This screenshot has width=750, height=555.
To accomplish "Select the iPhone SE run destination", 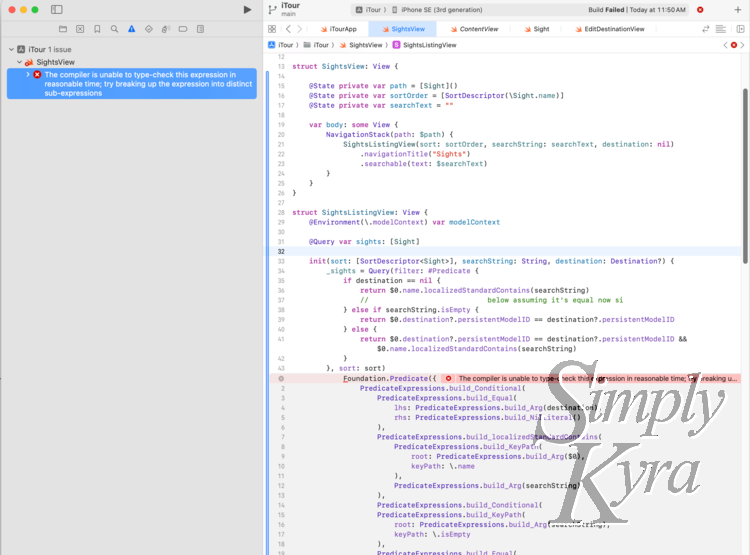I will click(x=437, y=10).
